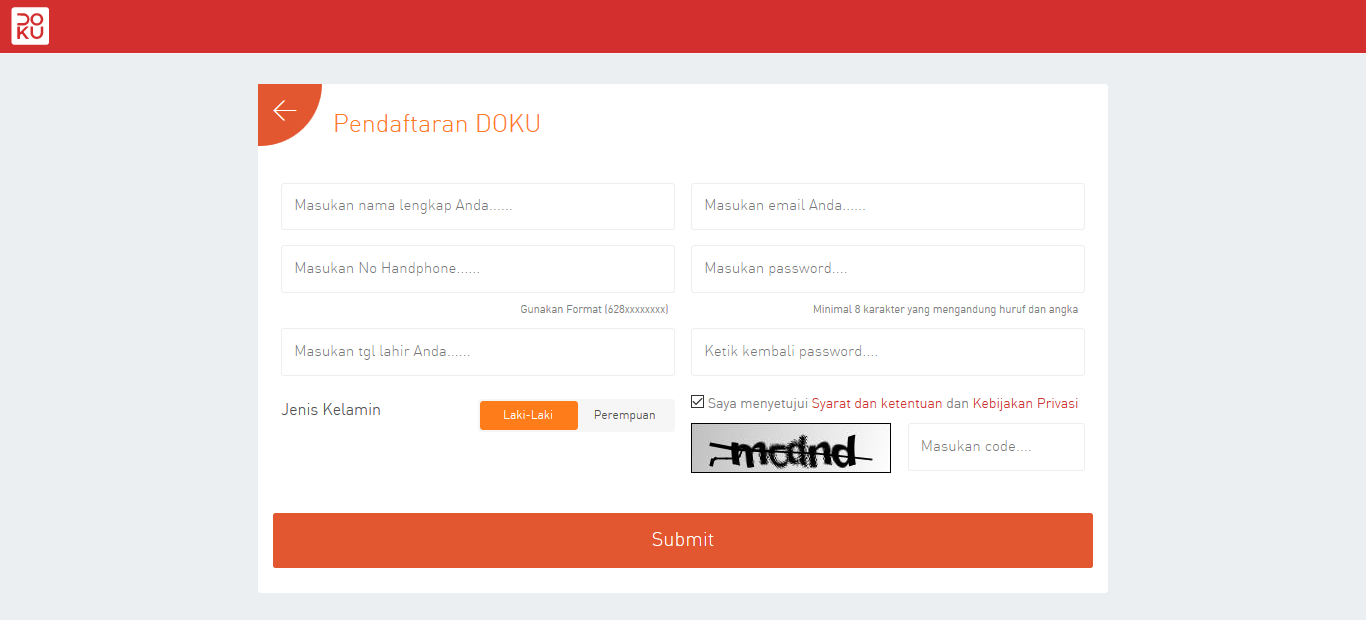Viewport: 1366px width, 620px height.
Task: Select the Masukan password field
Action: [x=888, y=269]
